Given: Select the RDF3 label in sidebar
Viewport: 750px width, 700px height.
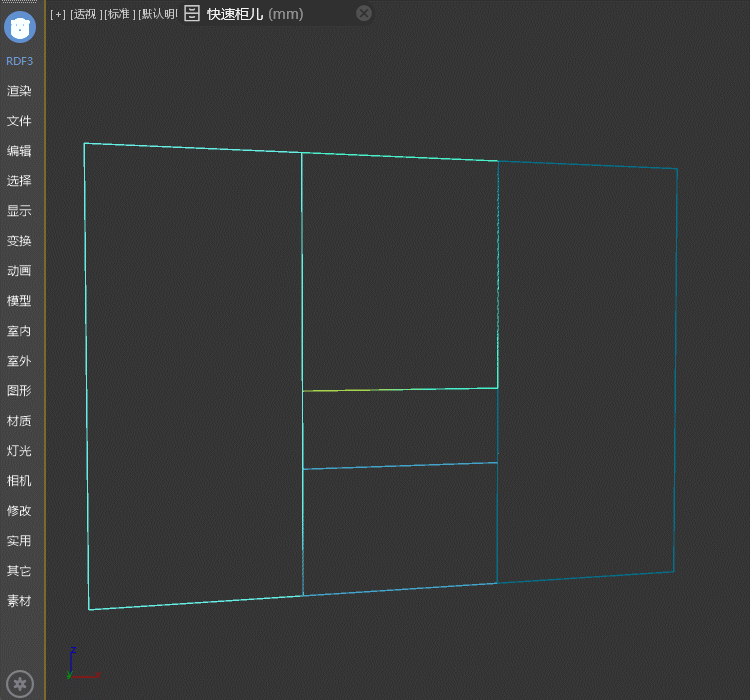Looking at the screenshot, I should click(20, 61).
